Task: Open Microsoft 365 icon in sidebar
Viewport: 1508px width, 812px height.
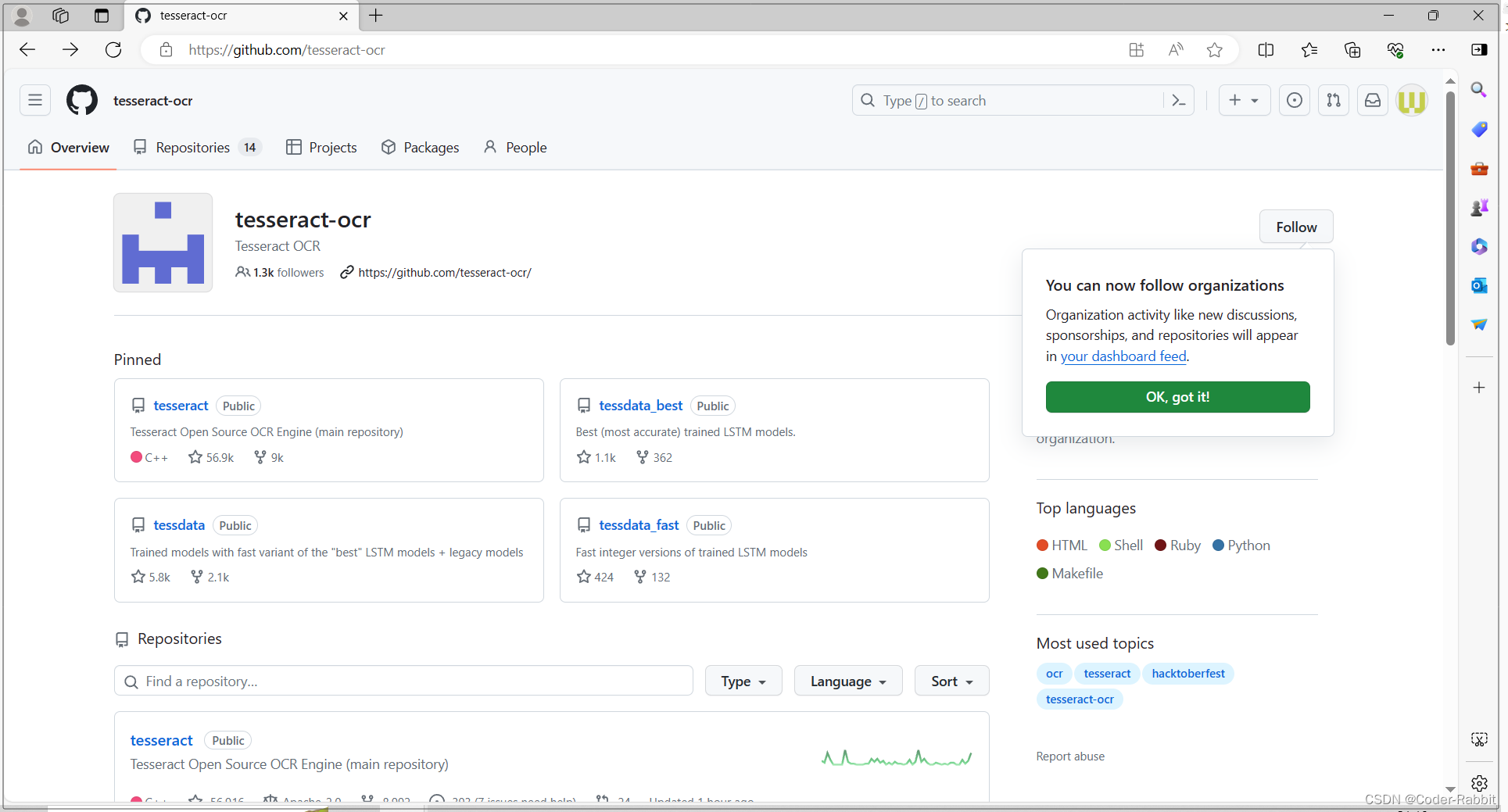Action: 1479,246
